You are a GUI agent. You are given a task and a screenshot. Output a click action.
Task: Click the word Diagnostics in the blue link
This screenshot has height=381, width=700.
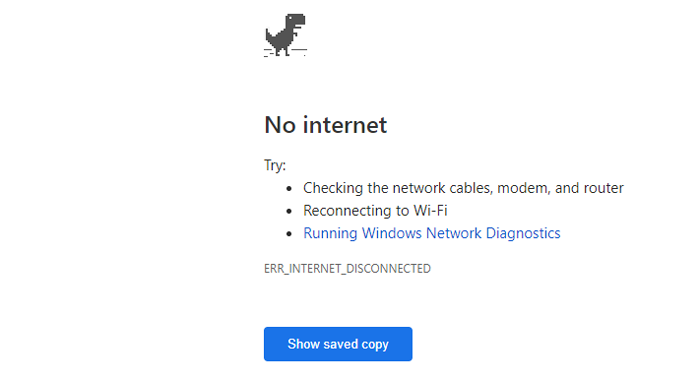(523, 233)
